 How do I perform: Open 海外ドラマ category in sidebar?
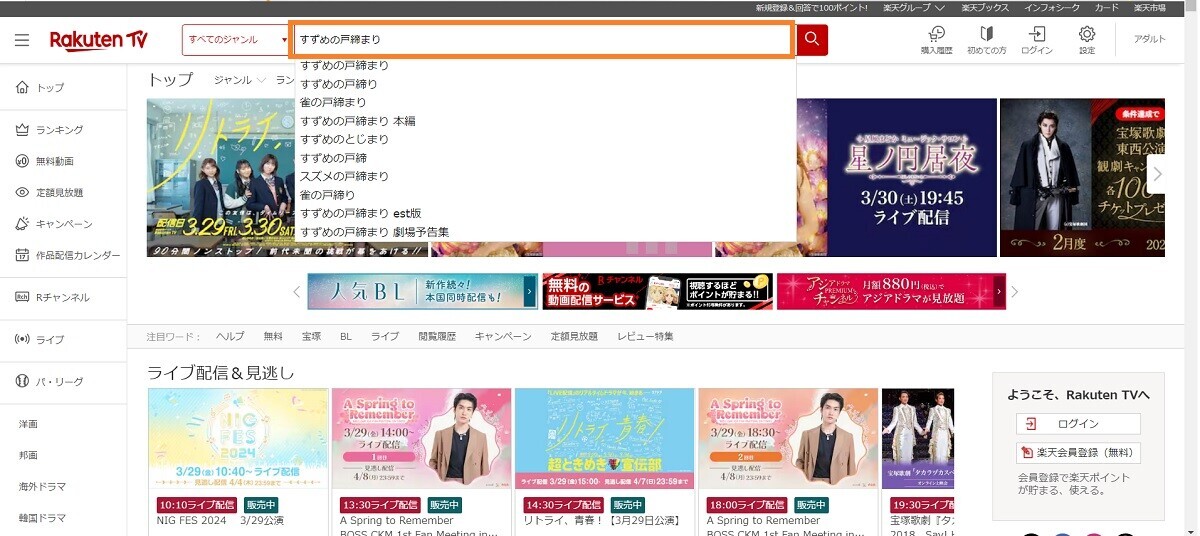[x=42, y=487]
